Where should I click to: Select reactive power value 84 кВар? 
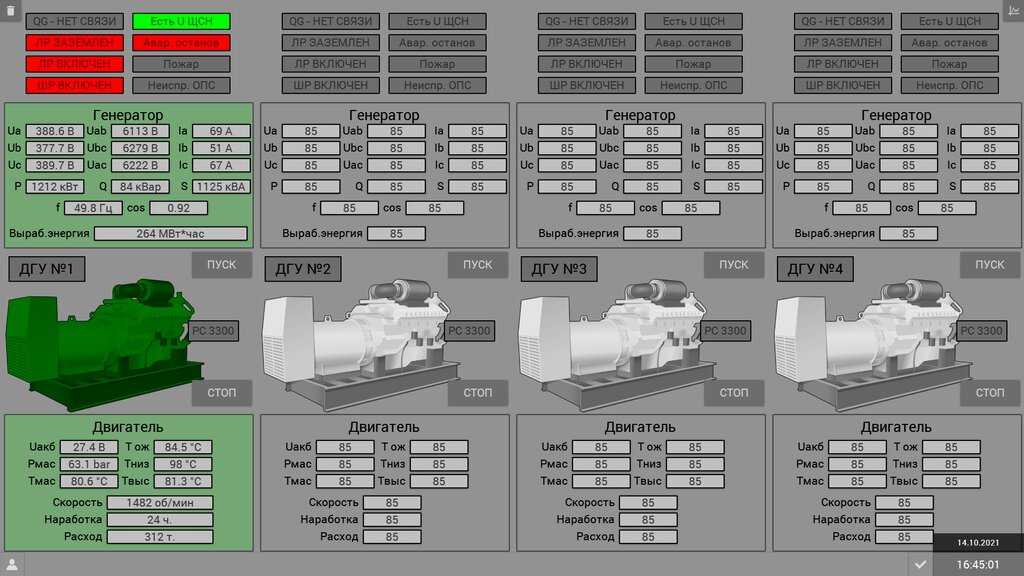click(x=140, y=187)
